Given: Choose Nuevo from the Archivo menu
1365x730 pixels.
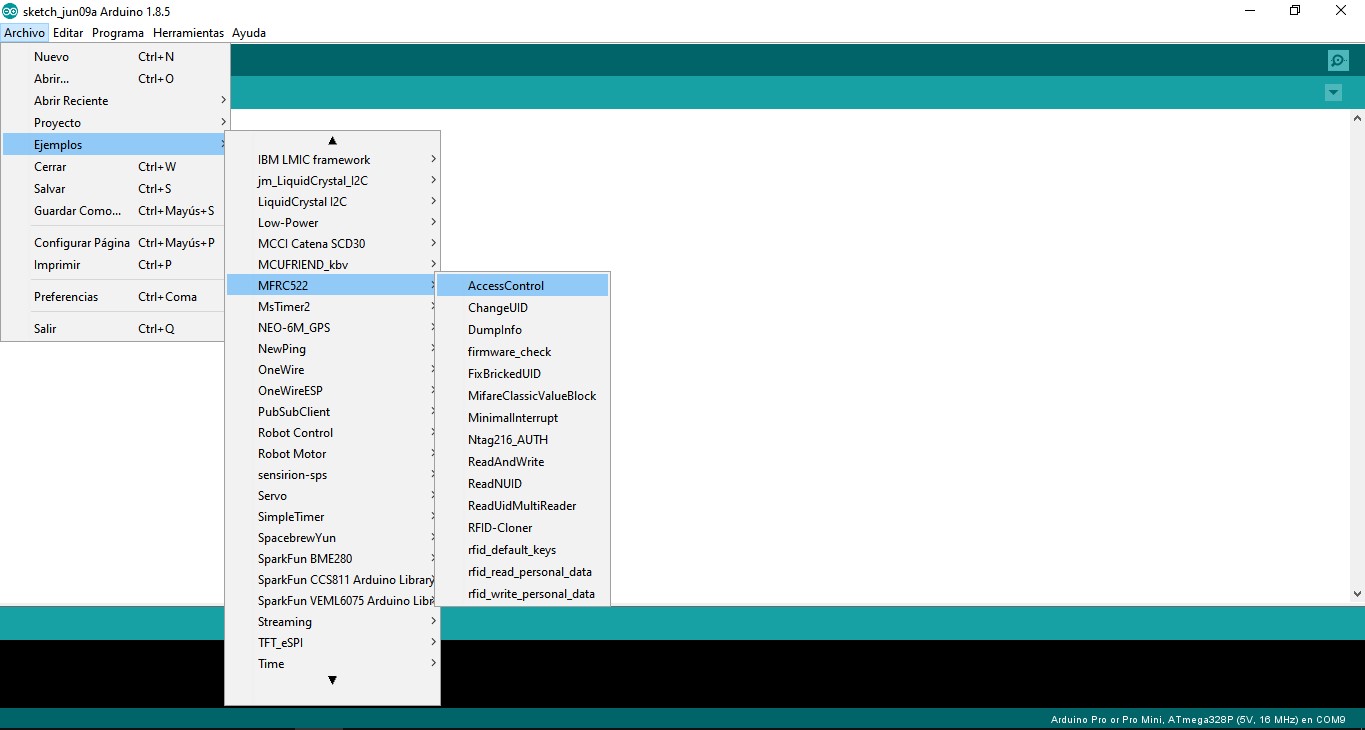Looking at the screenshot, I should (x=115, y=57).
